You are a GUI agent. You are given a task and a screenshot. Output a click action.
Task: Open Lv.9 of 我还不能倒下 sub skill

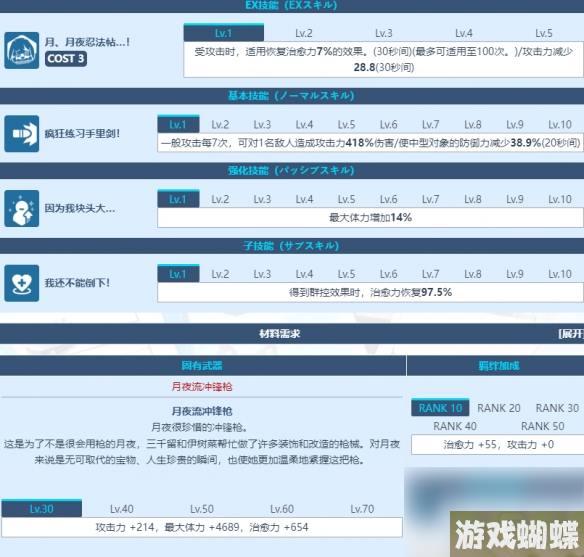click(x=515, y=274)
